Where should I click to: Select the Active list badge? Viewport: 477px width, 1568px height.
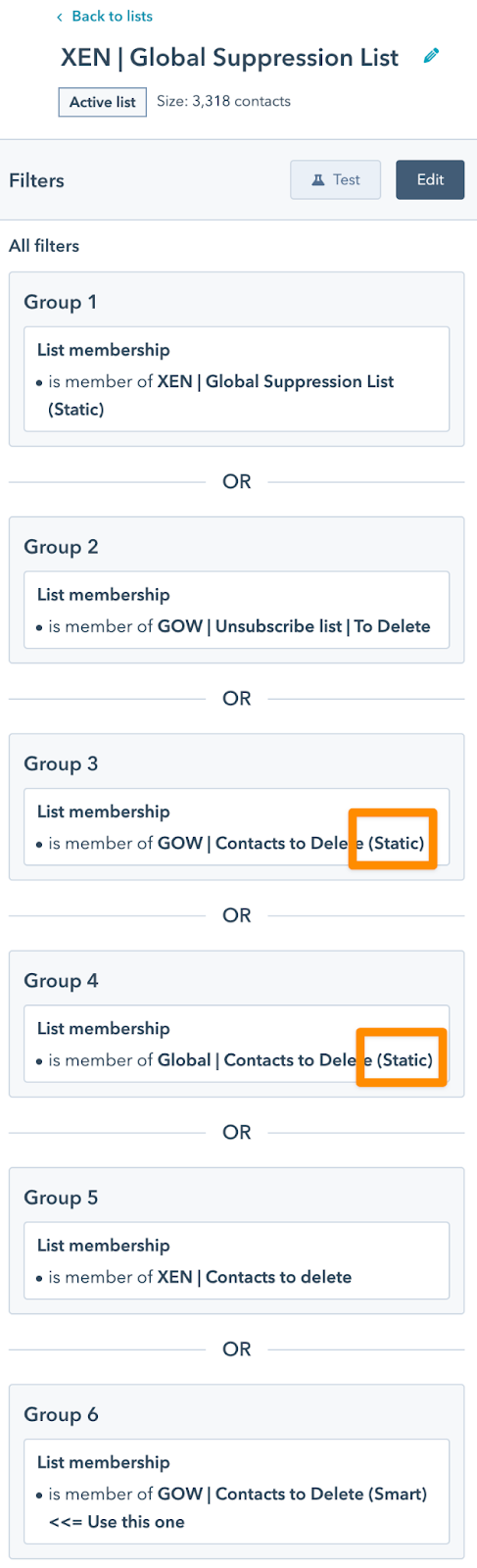[x=103, y=102]
